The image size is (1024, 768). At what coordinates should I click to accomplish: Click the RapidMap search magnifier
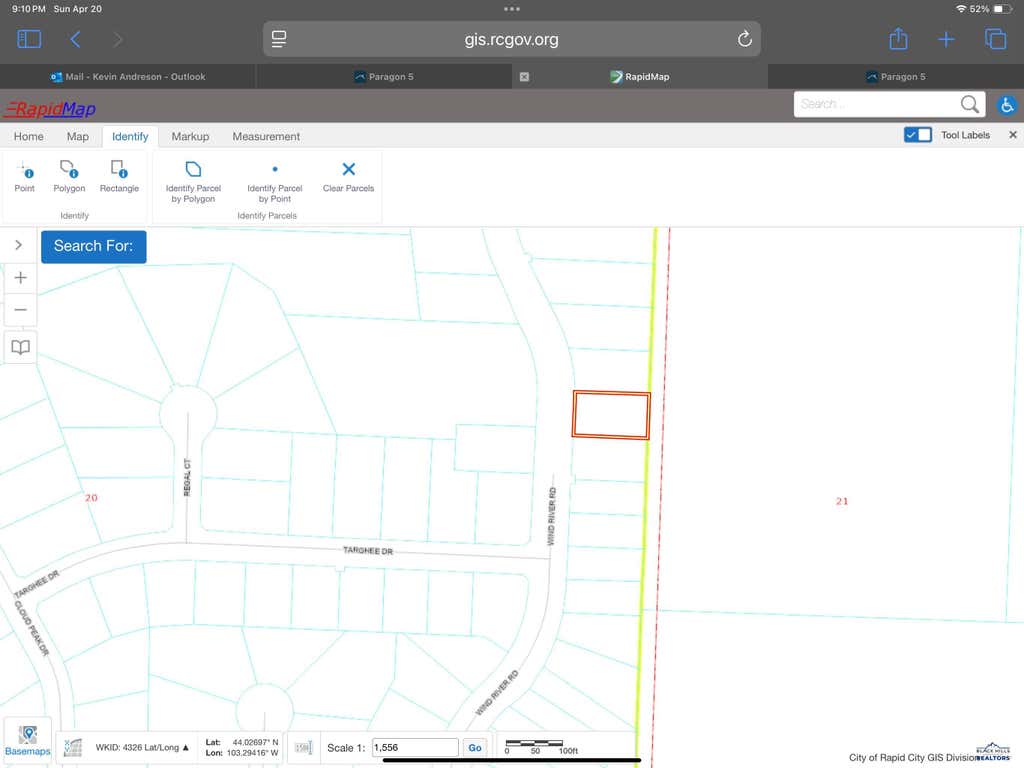point(970,104)
